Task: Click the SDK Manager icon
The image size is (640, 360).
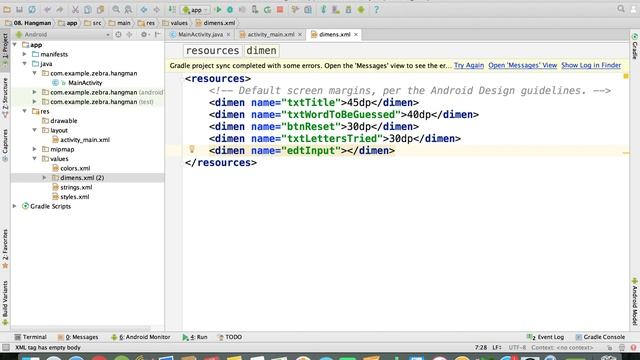Action: click(348, 9)
